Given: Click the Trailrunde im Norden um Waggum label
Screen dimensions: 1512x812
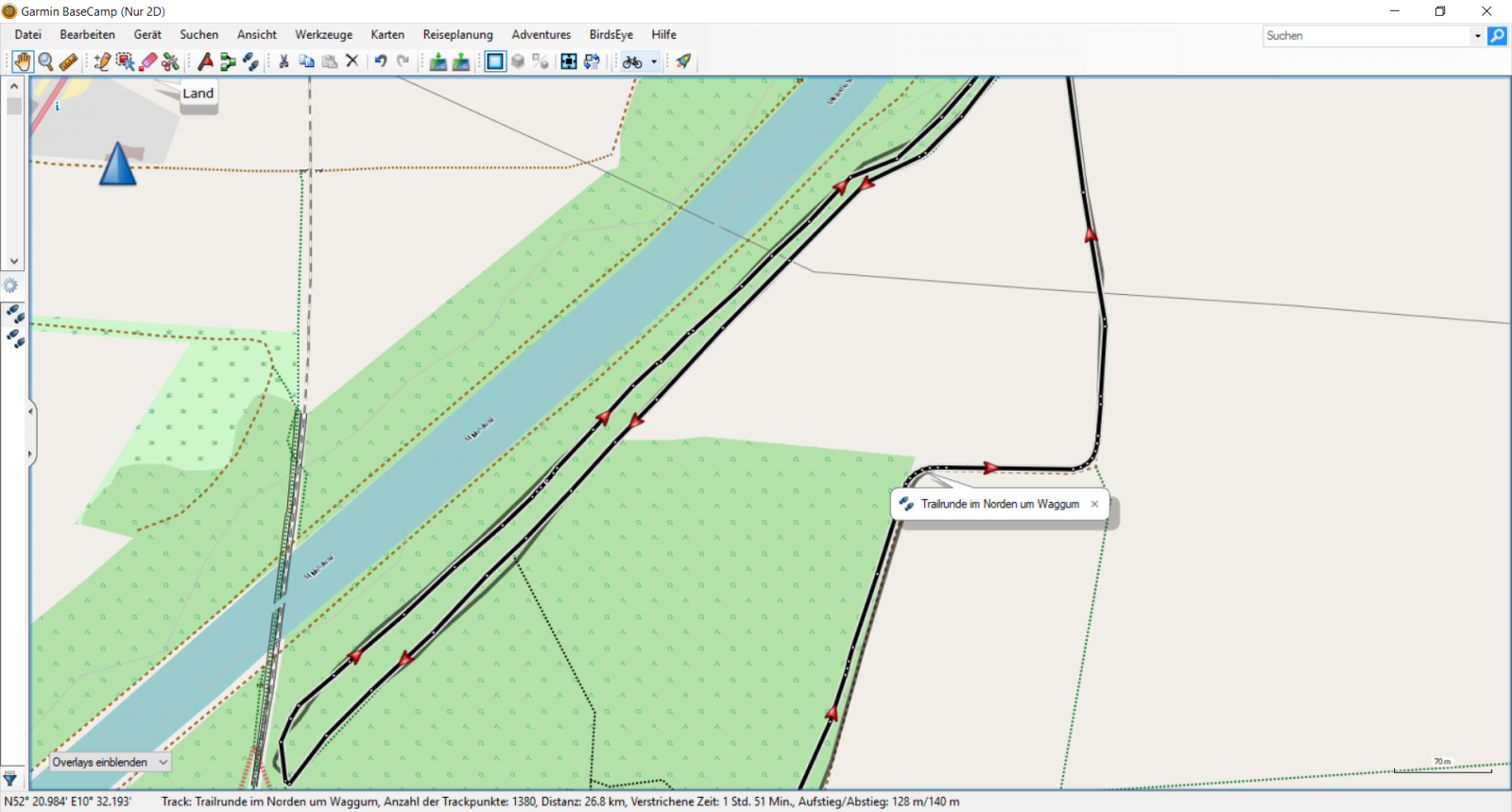Looking at the screenshot, I should click(x=1000, y=504).
